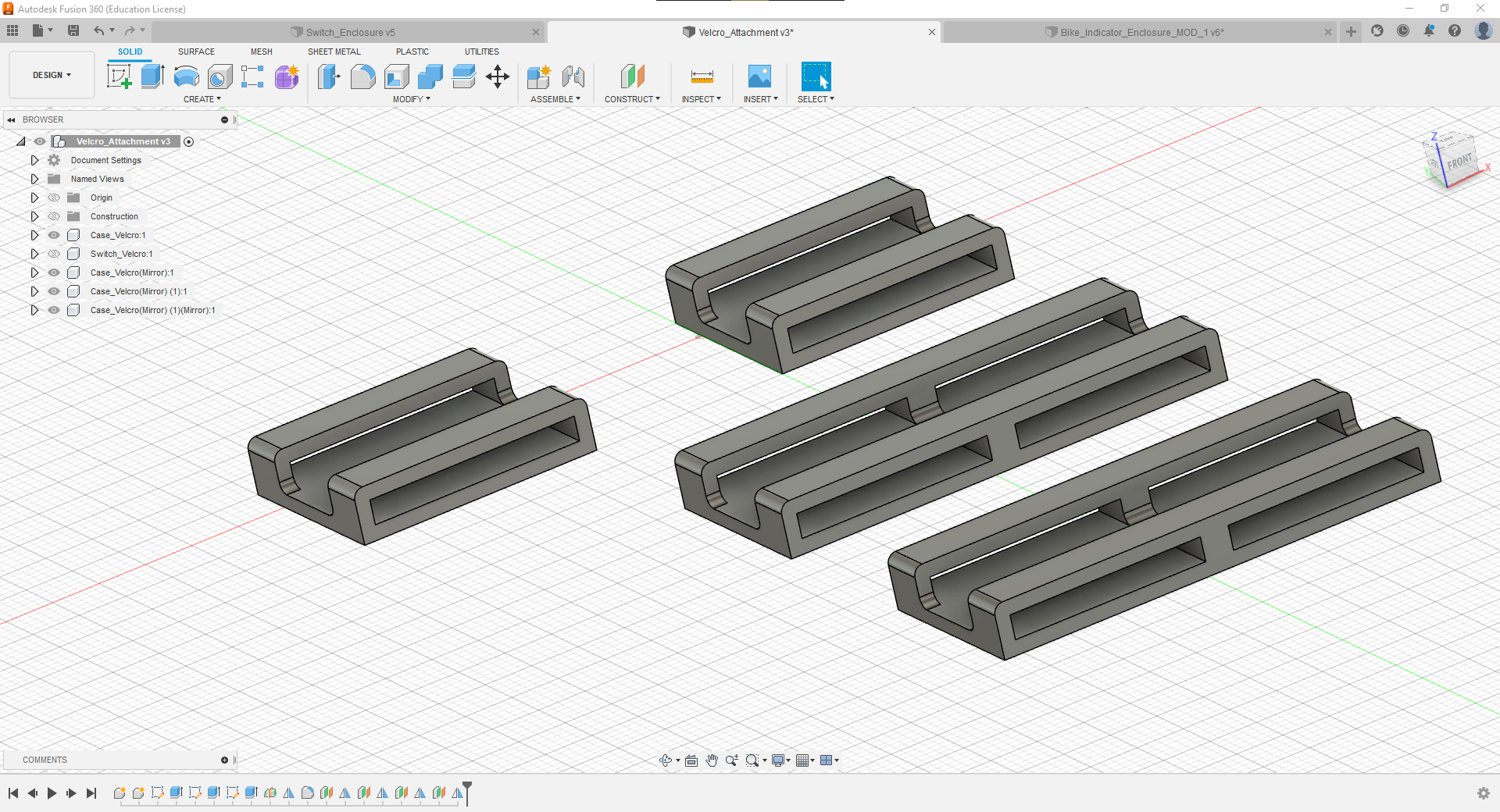Open the CONSTRUCT menu
Viewport: 1500px width, 812px height.
pos(632,99)
